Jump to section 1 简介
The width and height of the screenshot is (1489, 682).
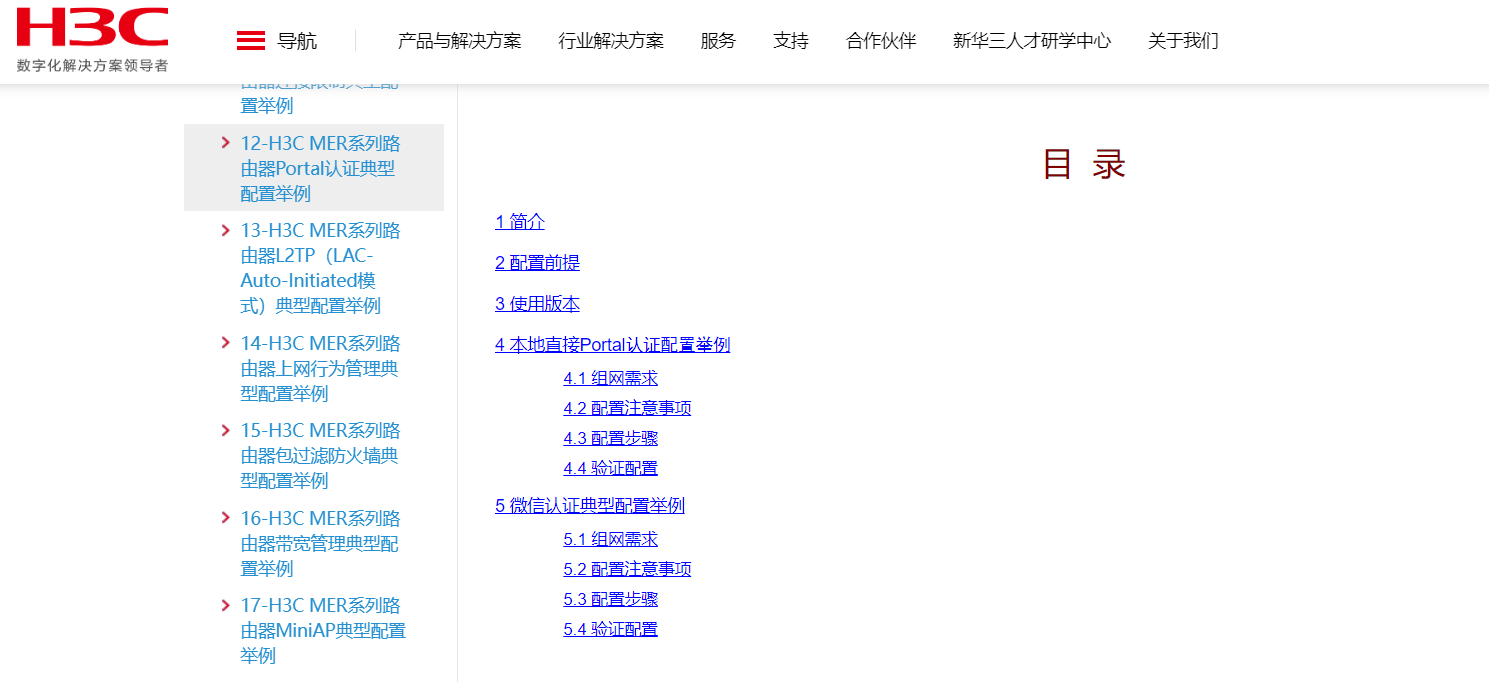[520, 222]
